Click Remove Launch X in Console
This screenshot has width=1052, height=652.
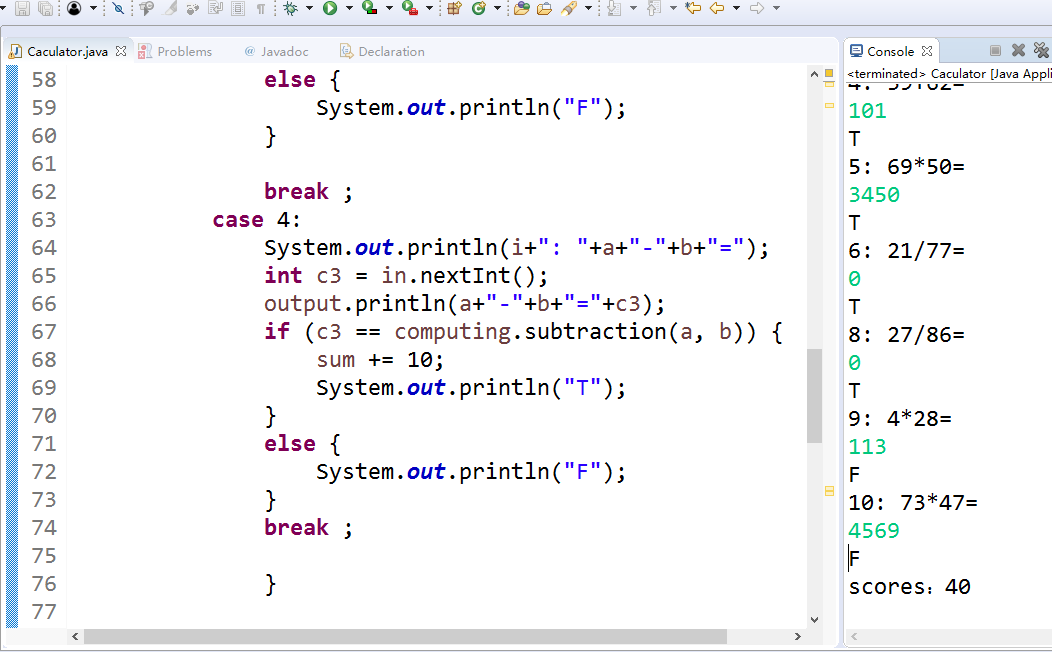[x=1018, y=50]
